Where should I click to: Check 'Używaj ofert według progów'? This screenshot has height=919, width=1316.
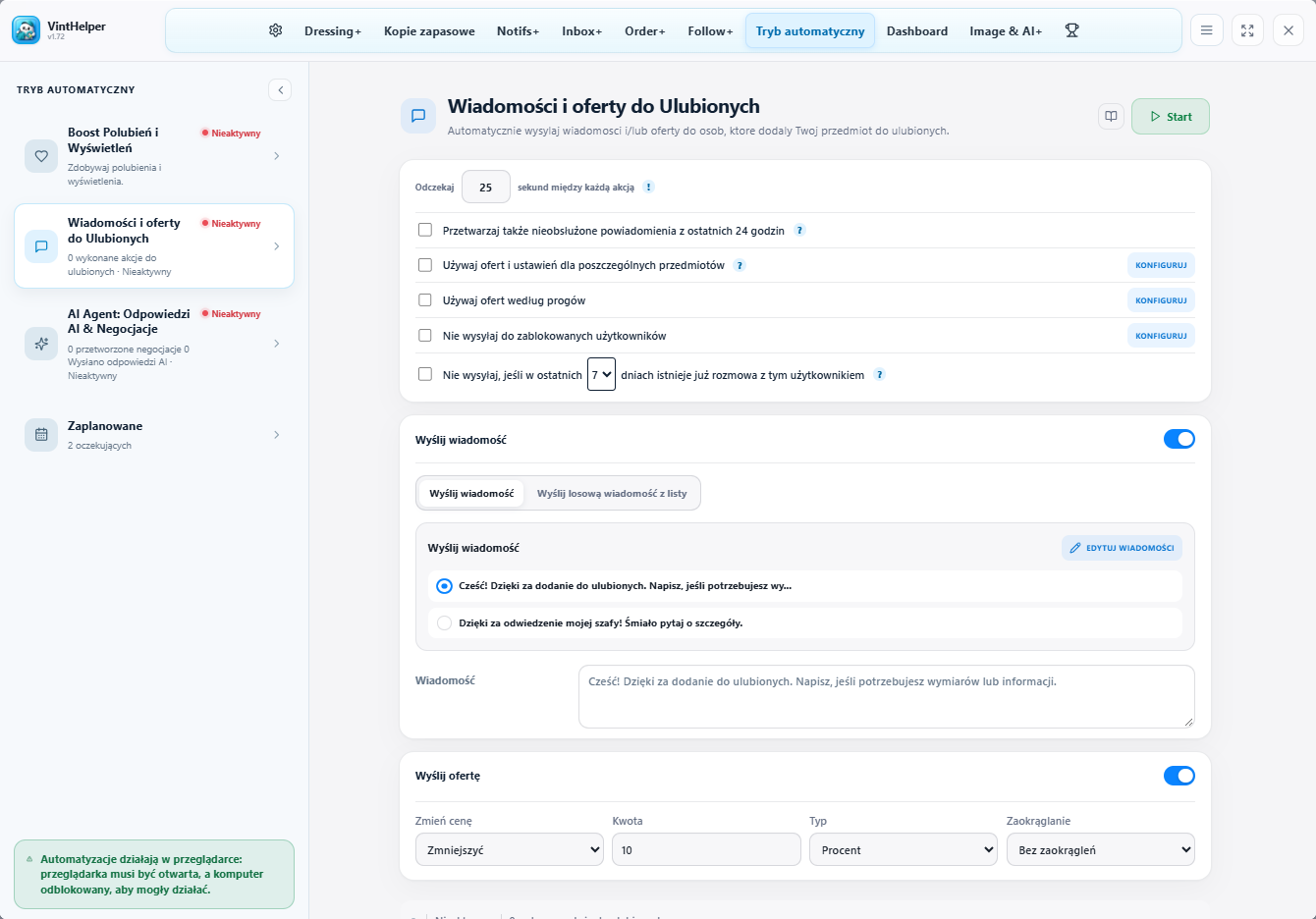tap(425, 300)
